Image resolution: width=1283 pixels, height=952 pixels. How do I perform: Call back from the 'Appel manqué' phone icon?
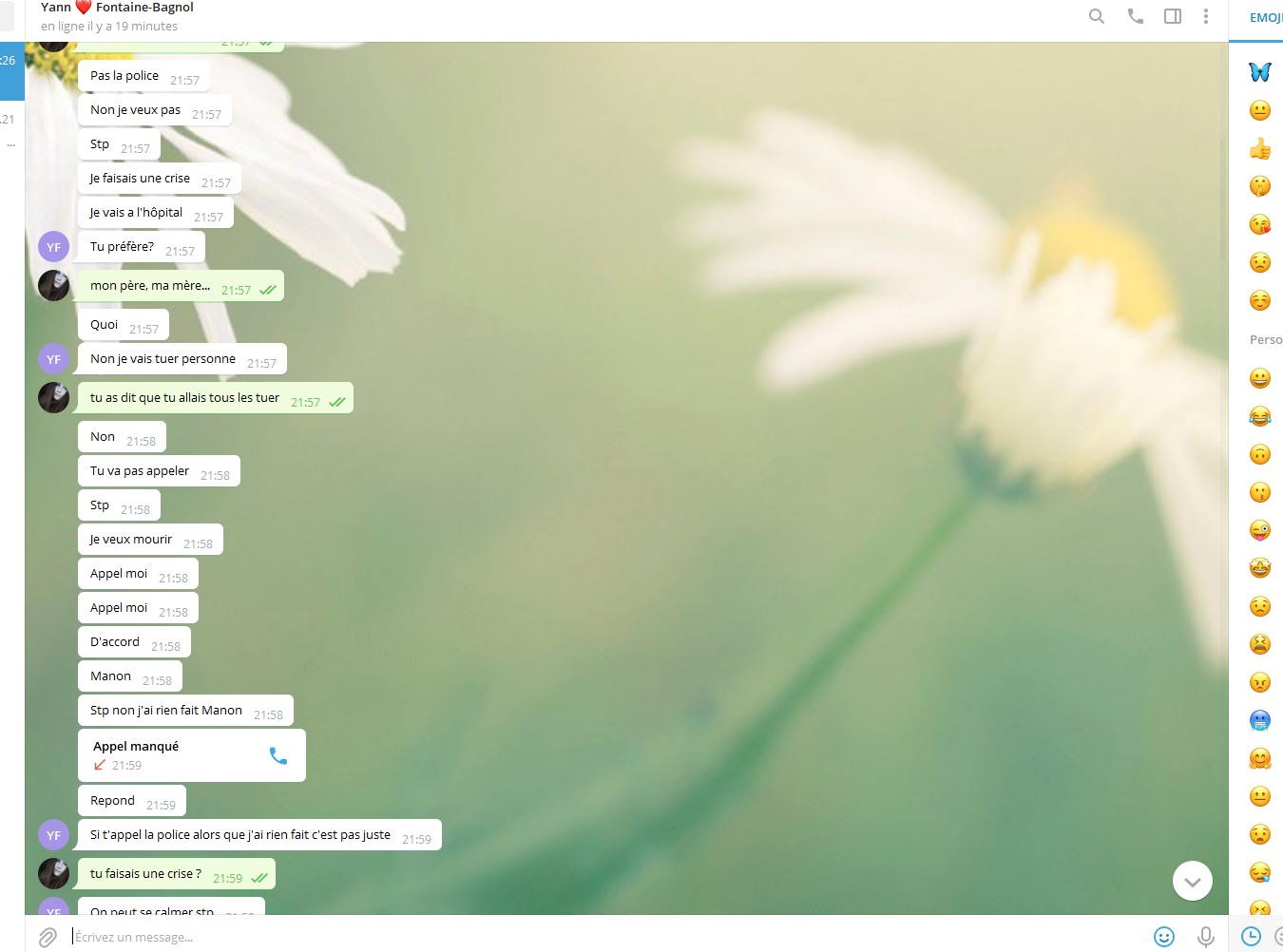pos(278,755)
